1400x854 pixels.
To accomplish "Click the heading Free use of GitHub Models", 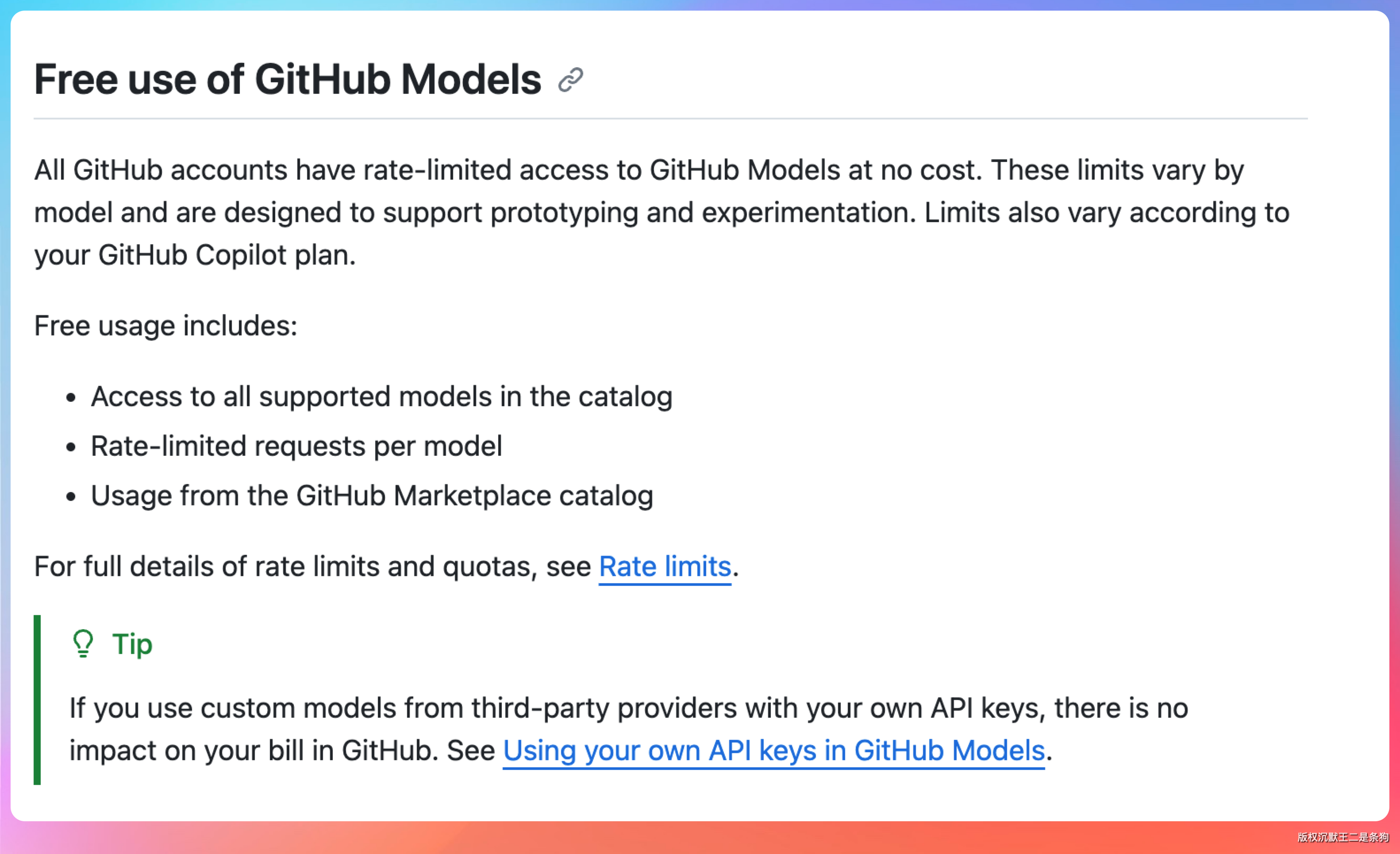I will [x=288, y=80].
